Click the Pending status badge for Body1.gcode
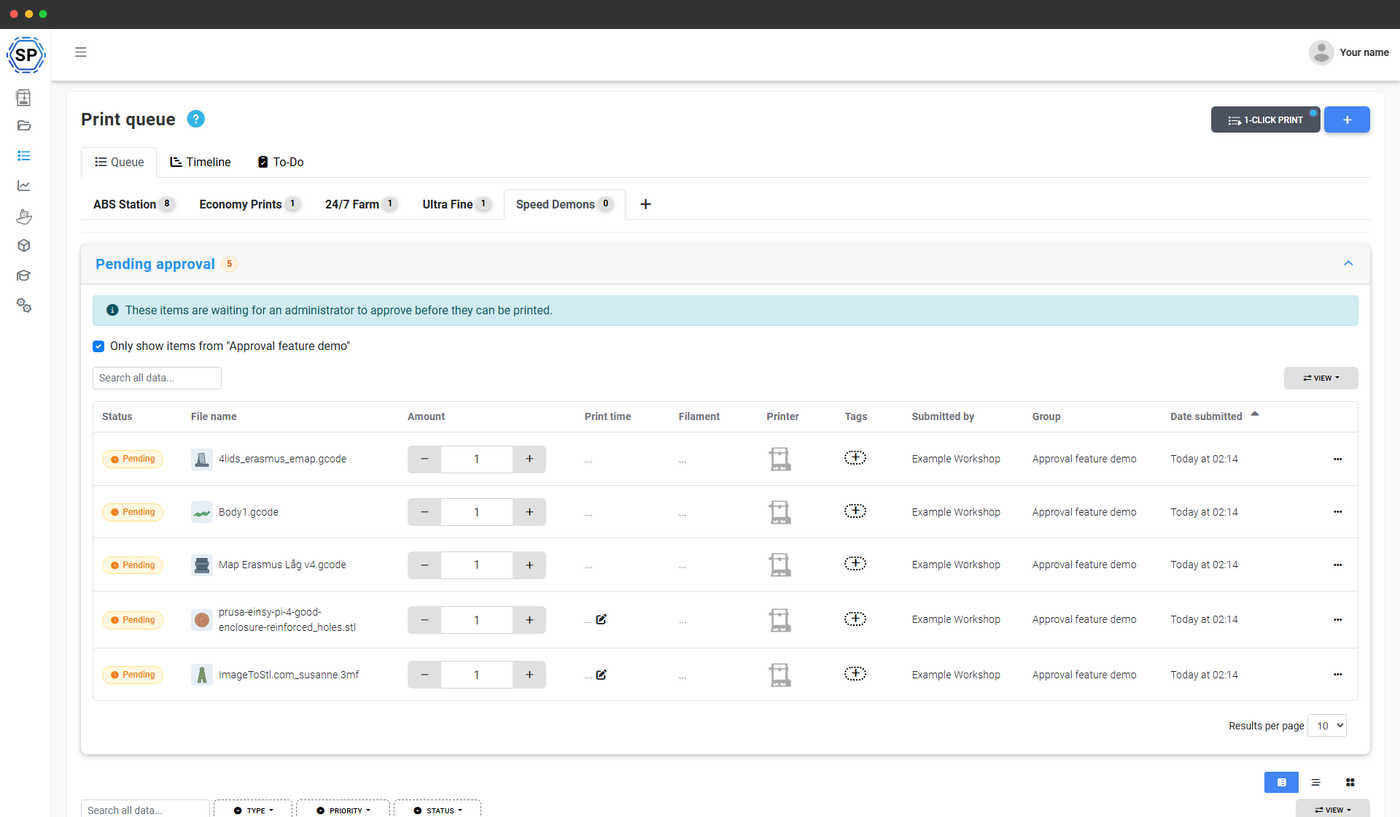The height and width of the screenshot is (817, 1400). pyautogui.click(x=132, y=512)
